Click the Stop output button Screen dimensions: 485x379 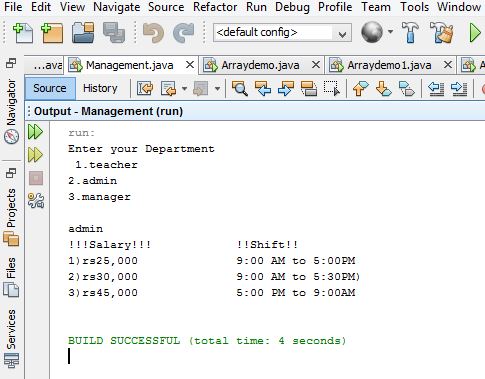[x=36, y=178]
